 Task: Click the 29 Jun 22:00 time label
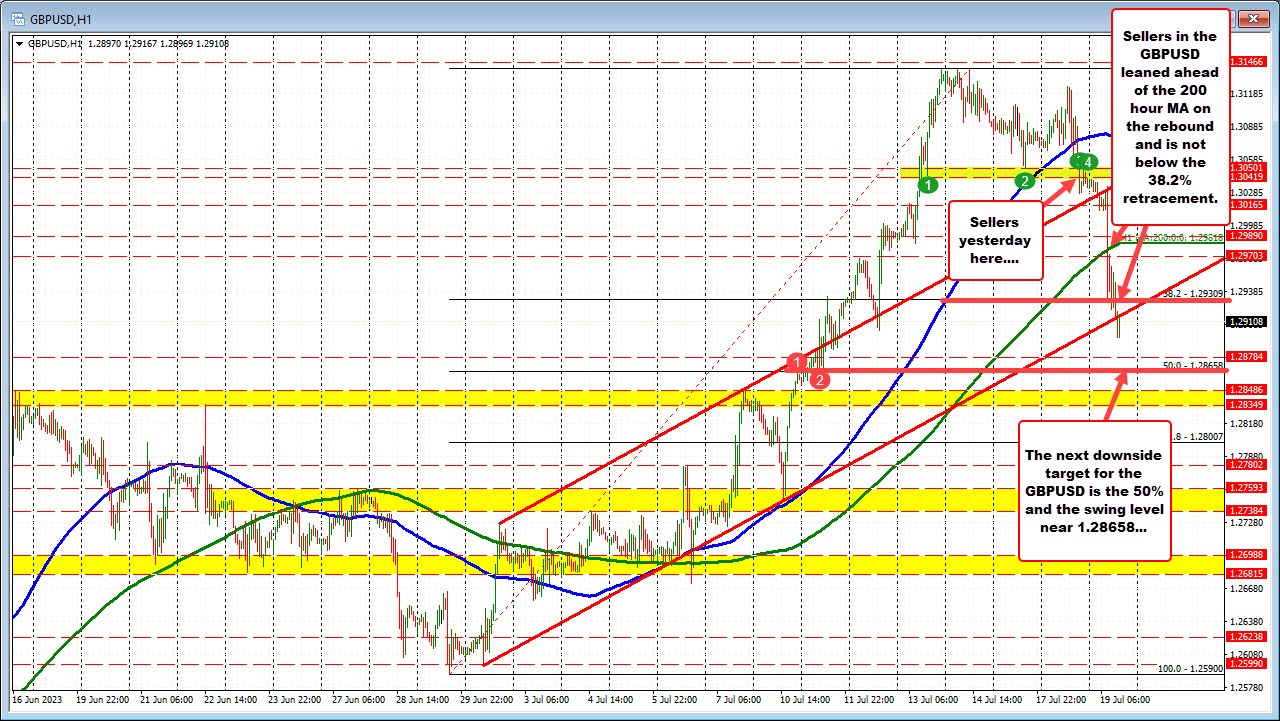[487, 700]
